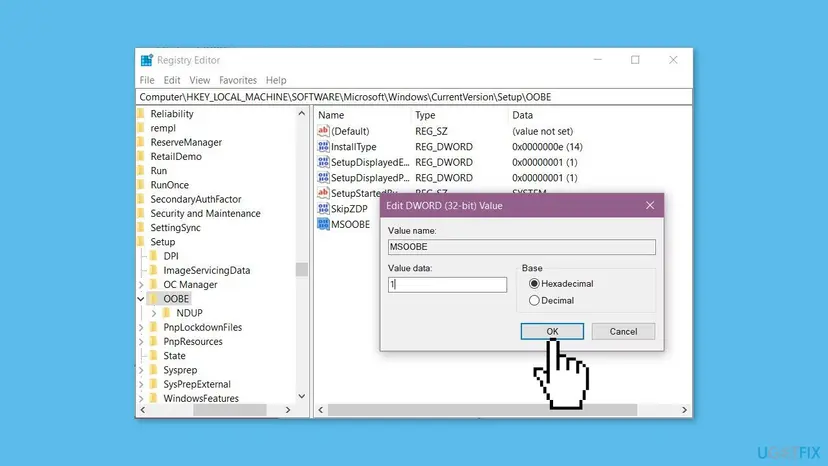Click the Sysprep folder icon
The width and height of the screenshot is (828, 466).
(154, 370)
